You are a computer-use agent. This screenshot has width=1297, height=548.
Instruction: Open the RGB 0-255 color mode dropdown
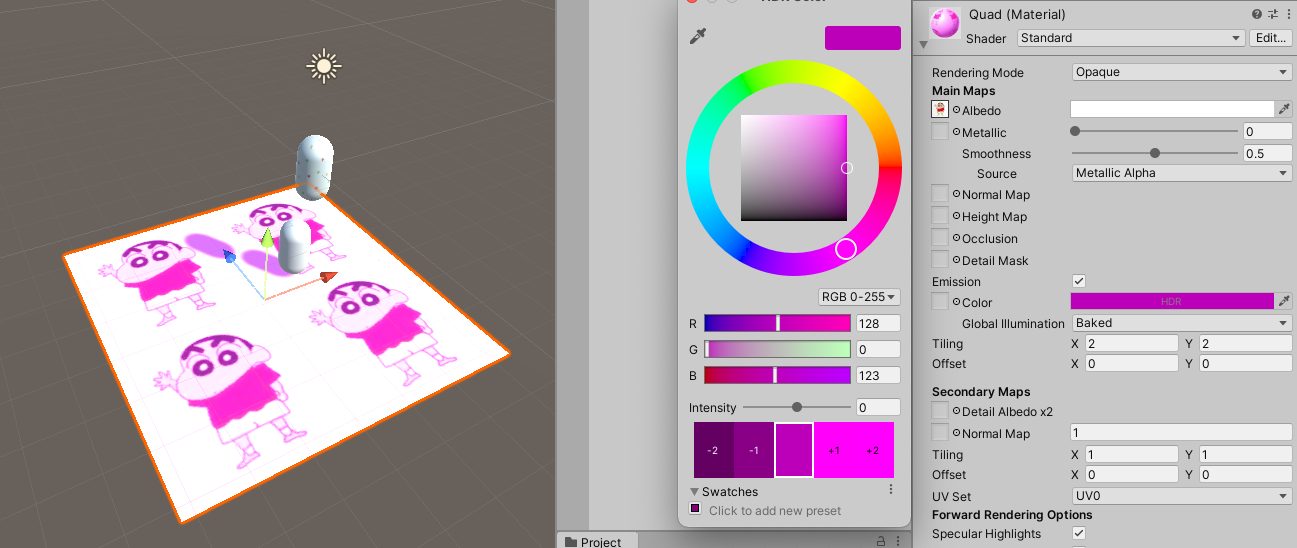click(859, 297)
